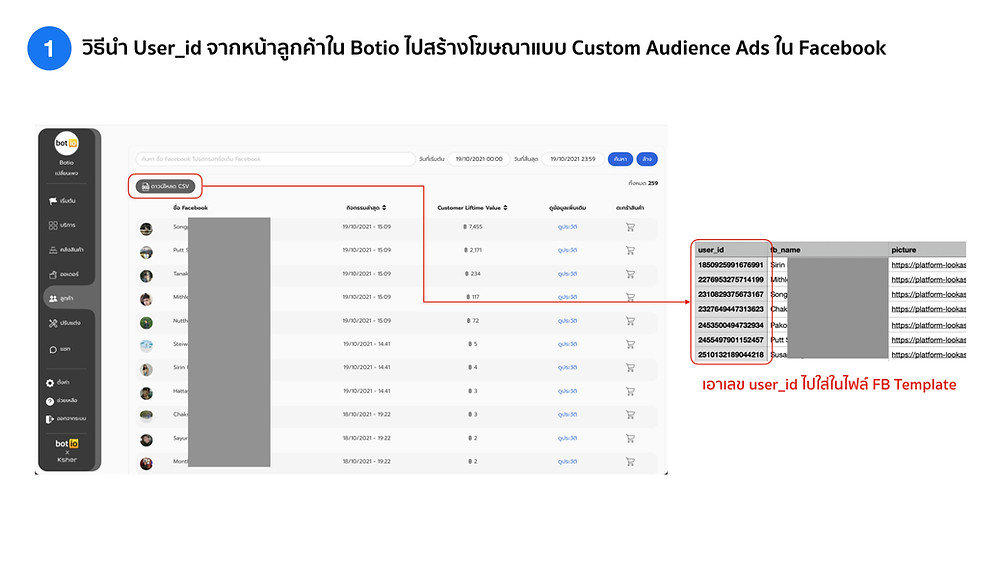The image size is (1000, 563).
Task: Select cell 2453500494732934 in spreadsheet
Action: [x=732, y=325]
